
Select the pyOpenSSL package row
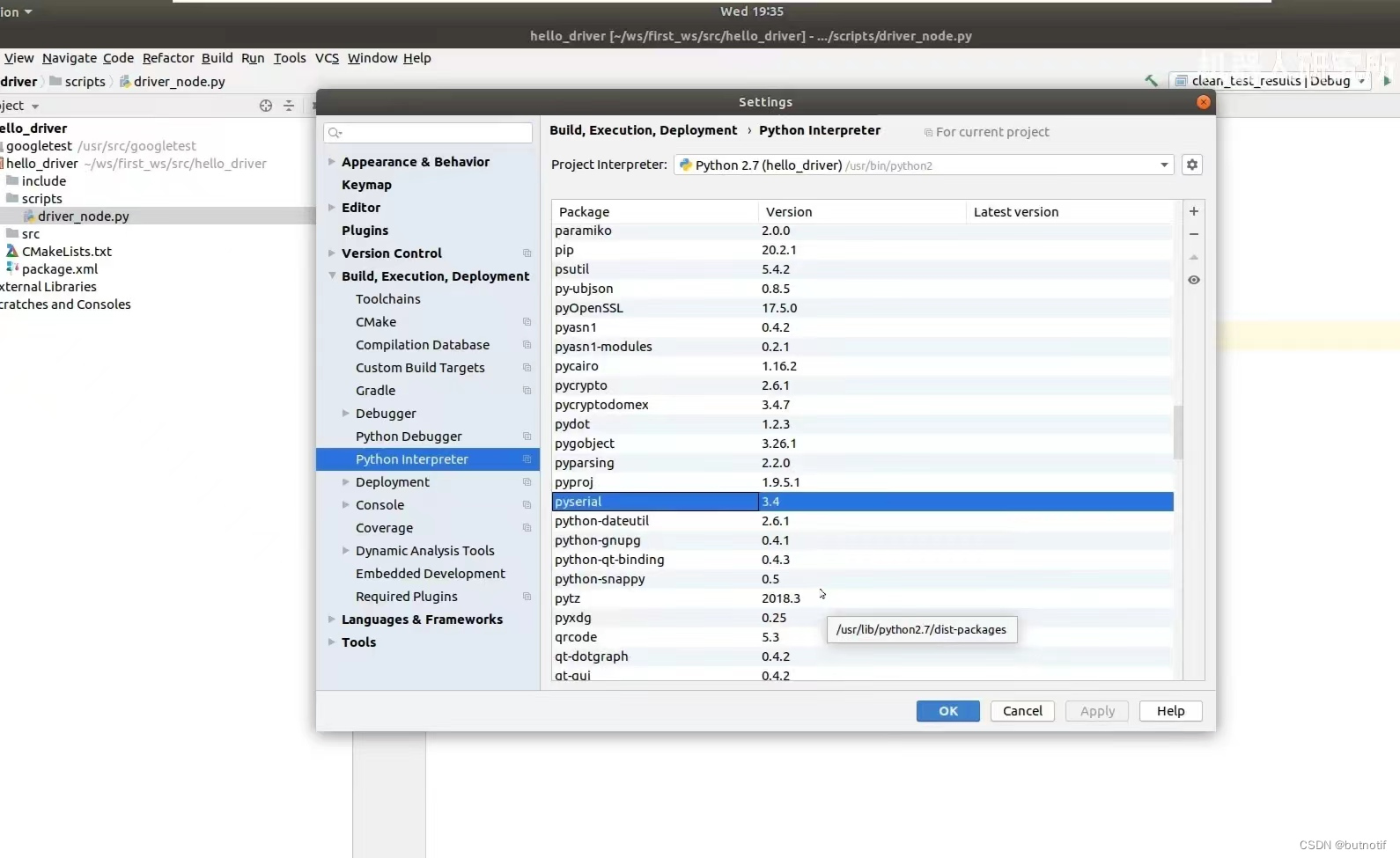(x=863, y=308)
